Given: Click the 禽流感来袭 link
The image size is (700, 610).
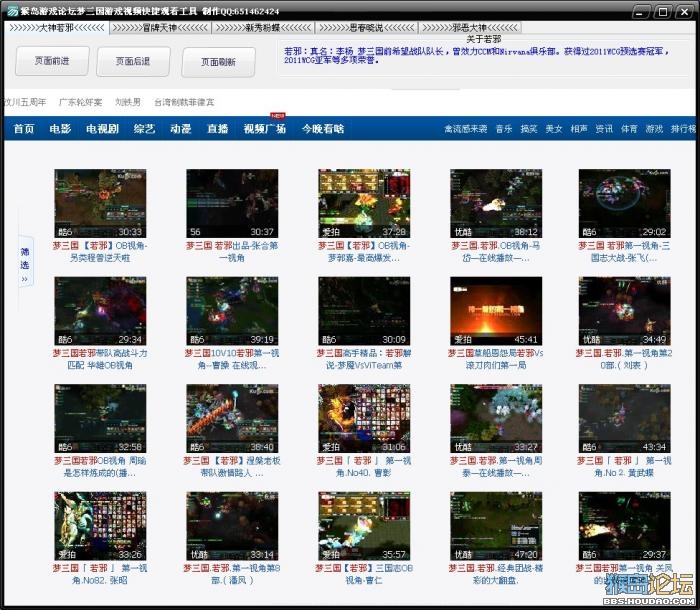Looking at the screenshot, I should point(466,129).
